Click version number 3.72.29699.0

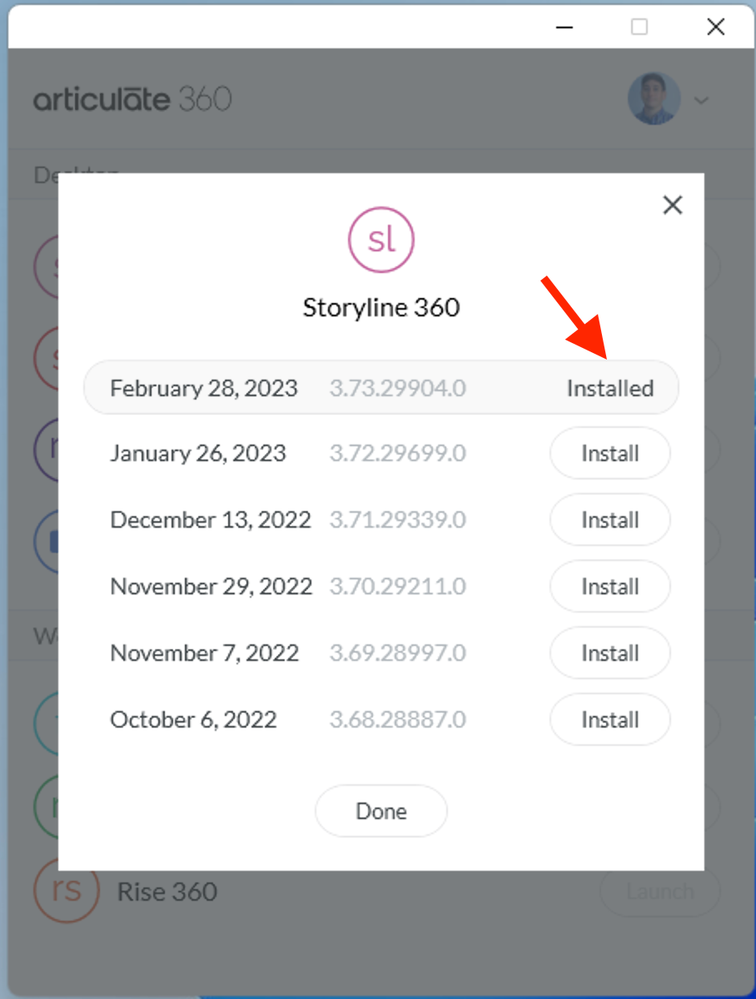click(398, 454)
